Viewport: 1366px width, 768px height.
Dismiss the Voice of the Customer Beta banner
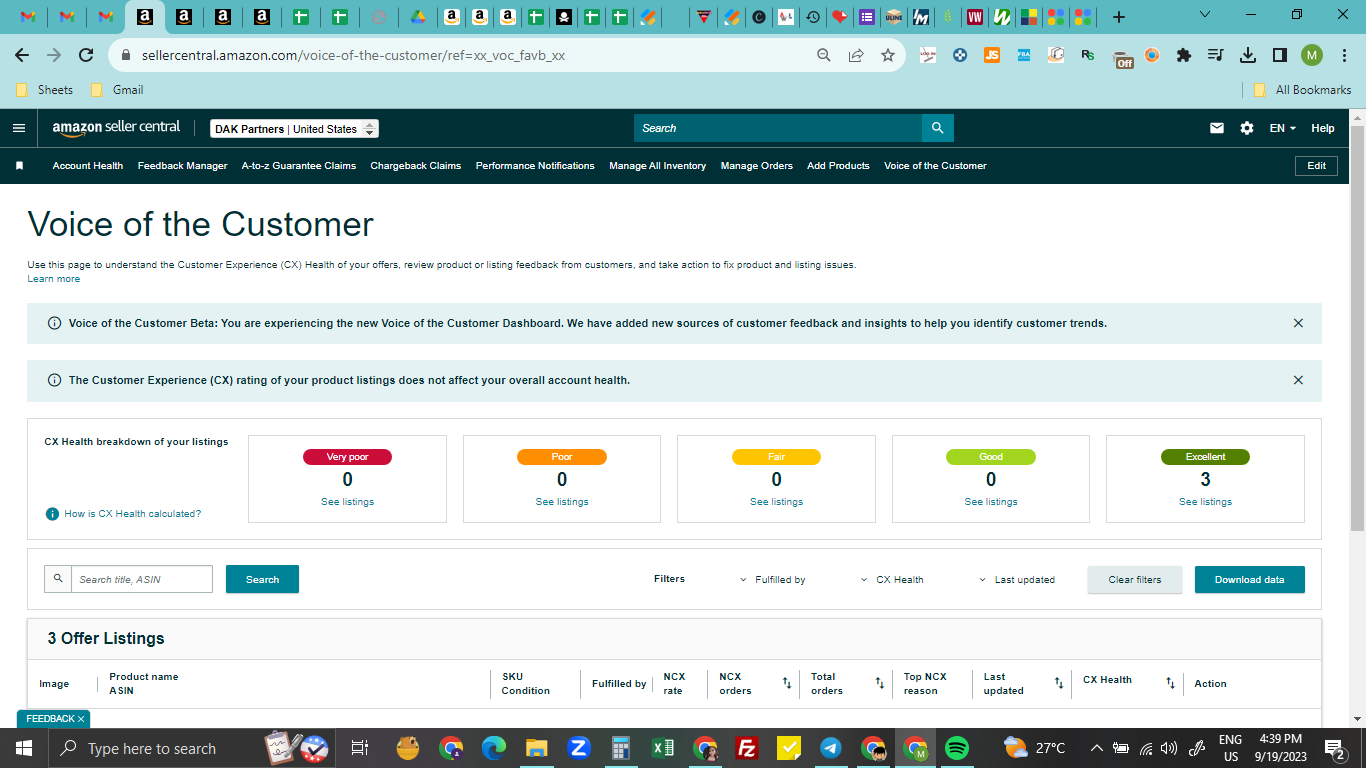point(1298,323)
